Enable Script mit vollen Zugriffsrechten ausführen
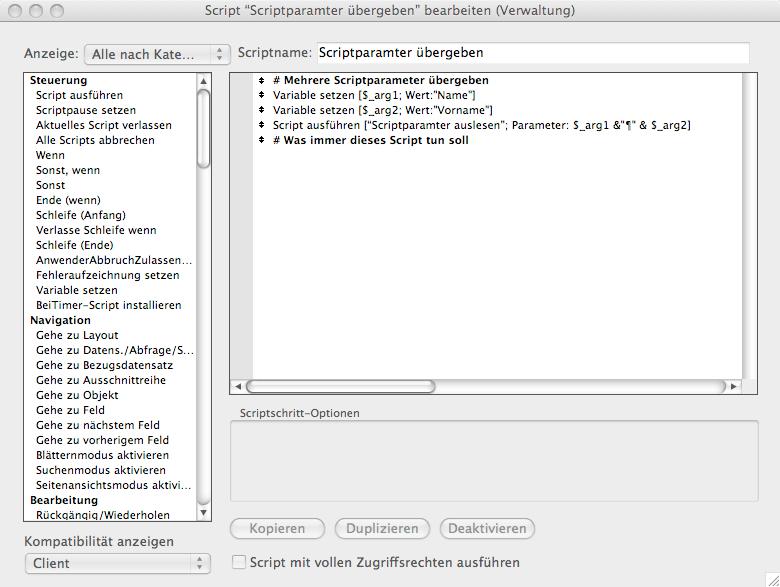This screenshot has width=780, height=587. click(x=239, y=563)
